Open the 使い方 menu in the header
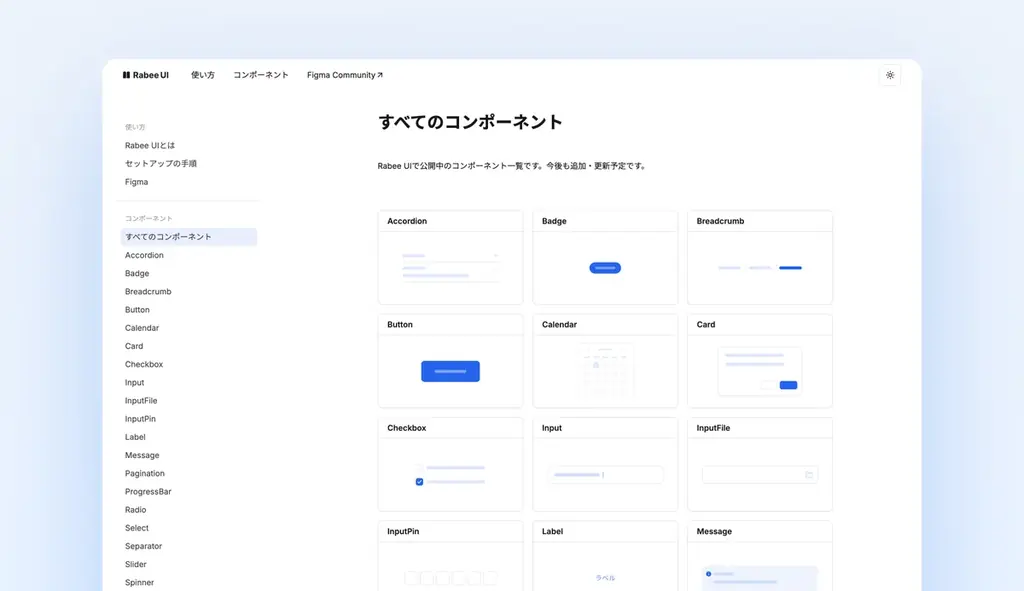 coord(203,74)
